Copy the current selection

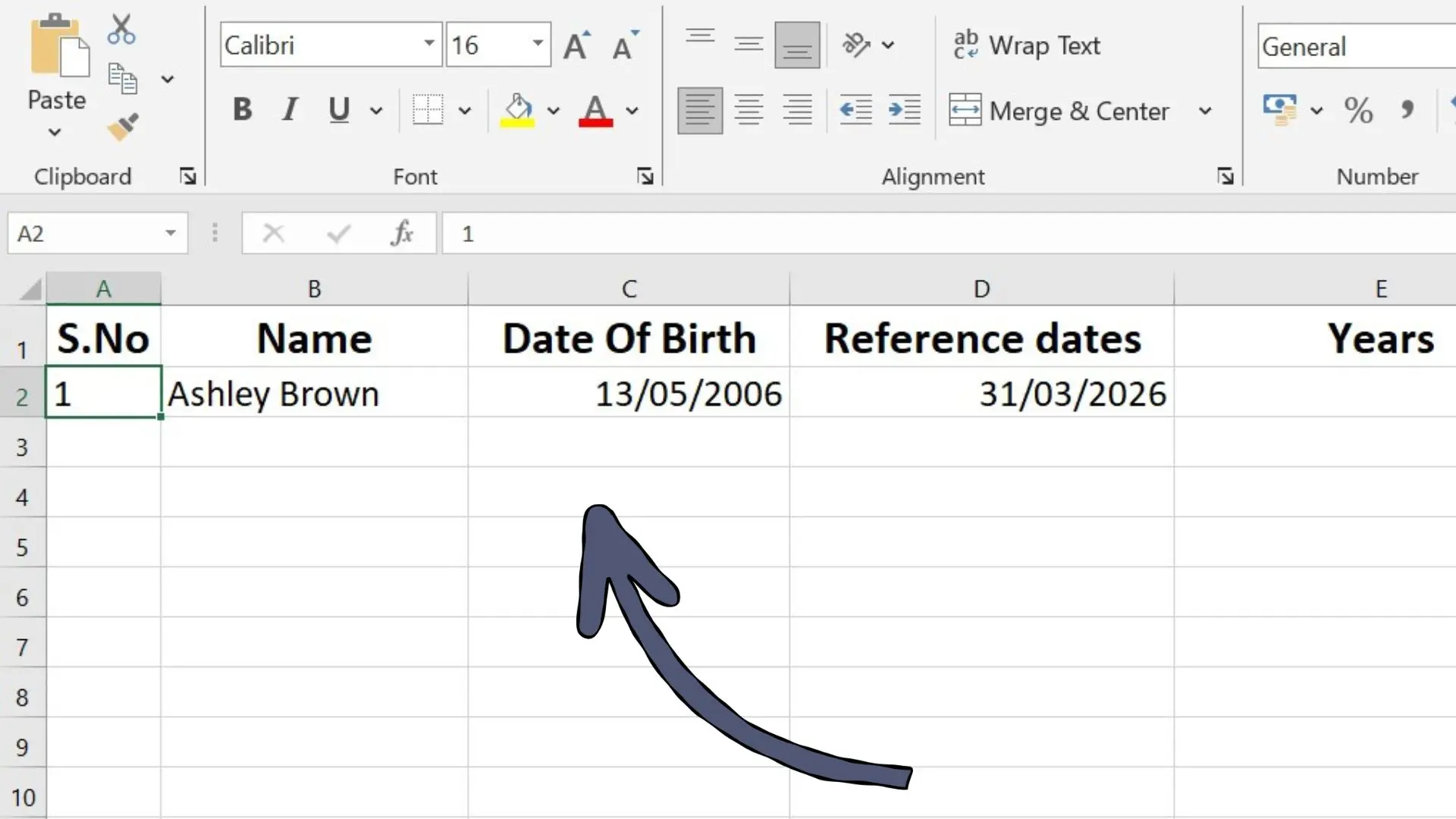pyautogui.click(x=121, y=78)
